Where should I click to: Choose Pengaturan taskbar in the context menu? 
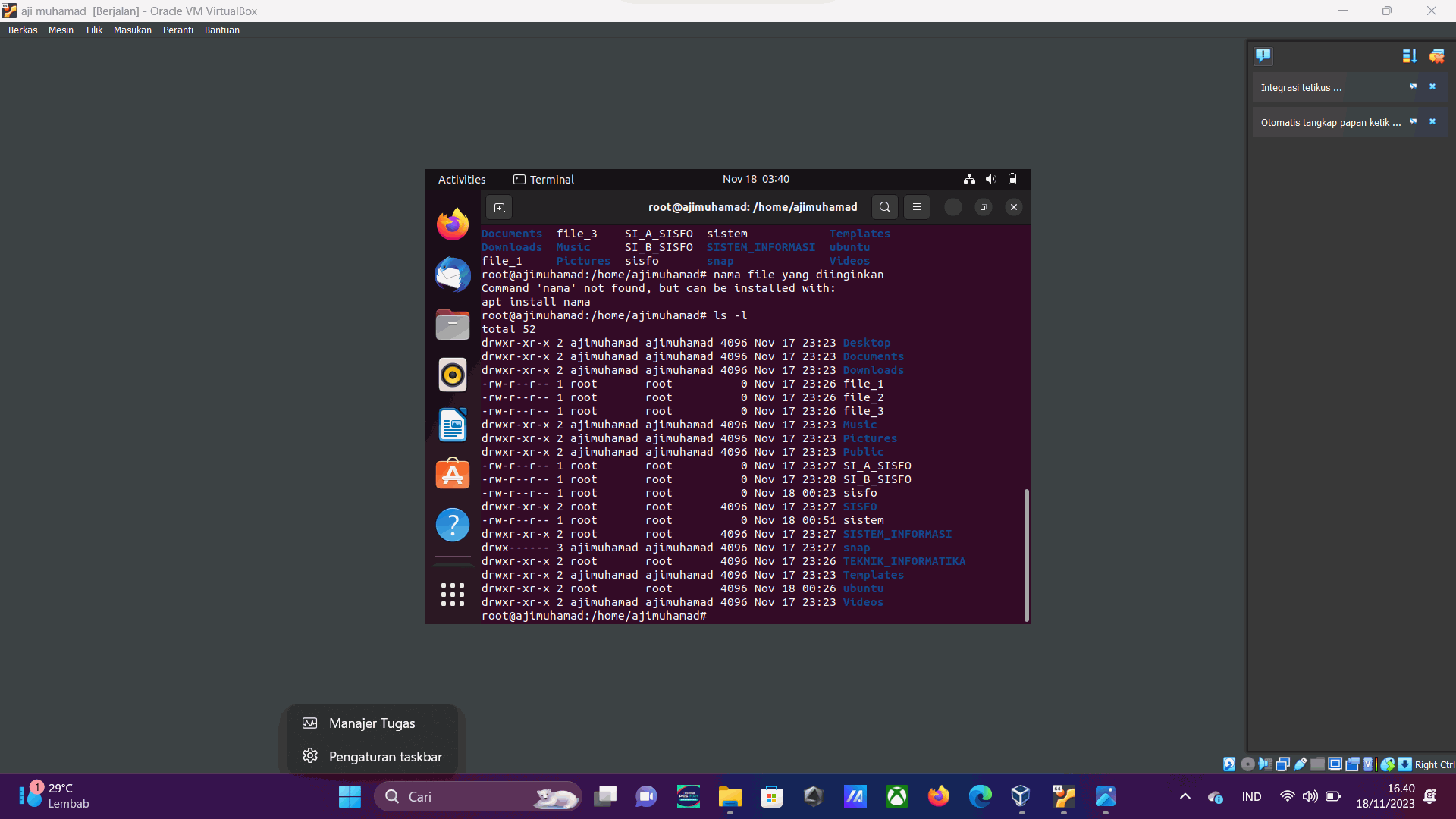point(372,757)
